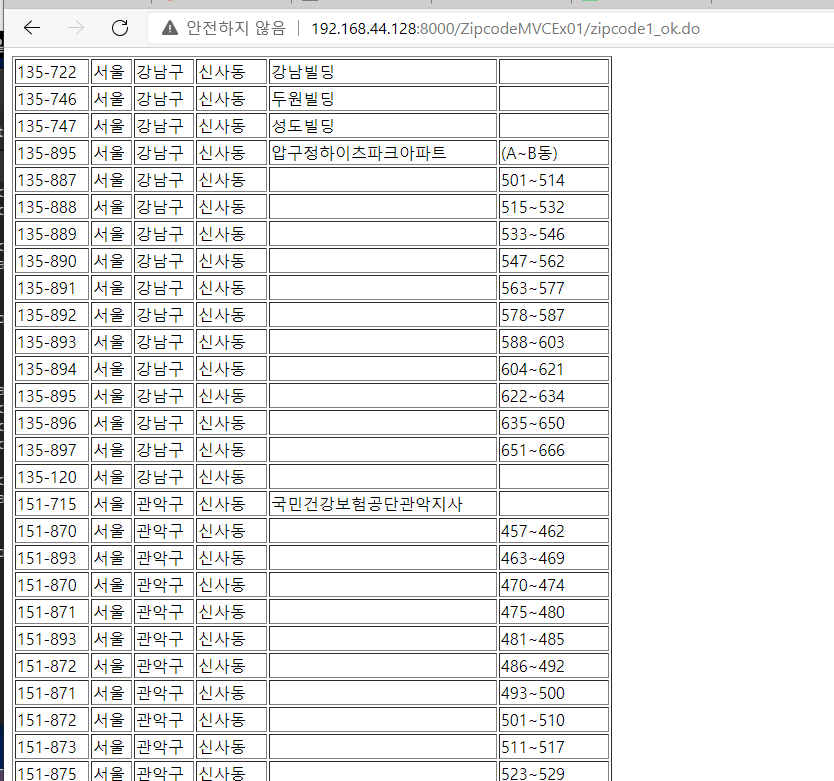Click the 486~492 range cell
The height and width of the screenshot is (781, 834).
click(x=554, y=666)
